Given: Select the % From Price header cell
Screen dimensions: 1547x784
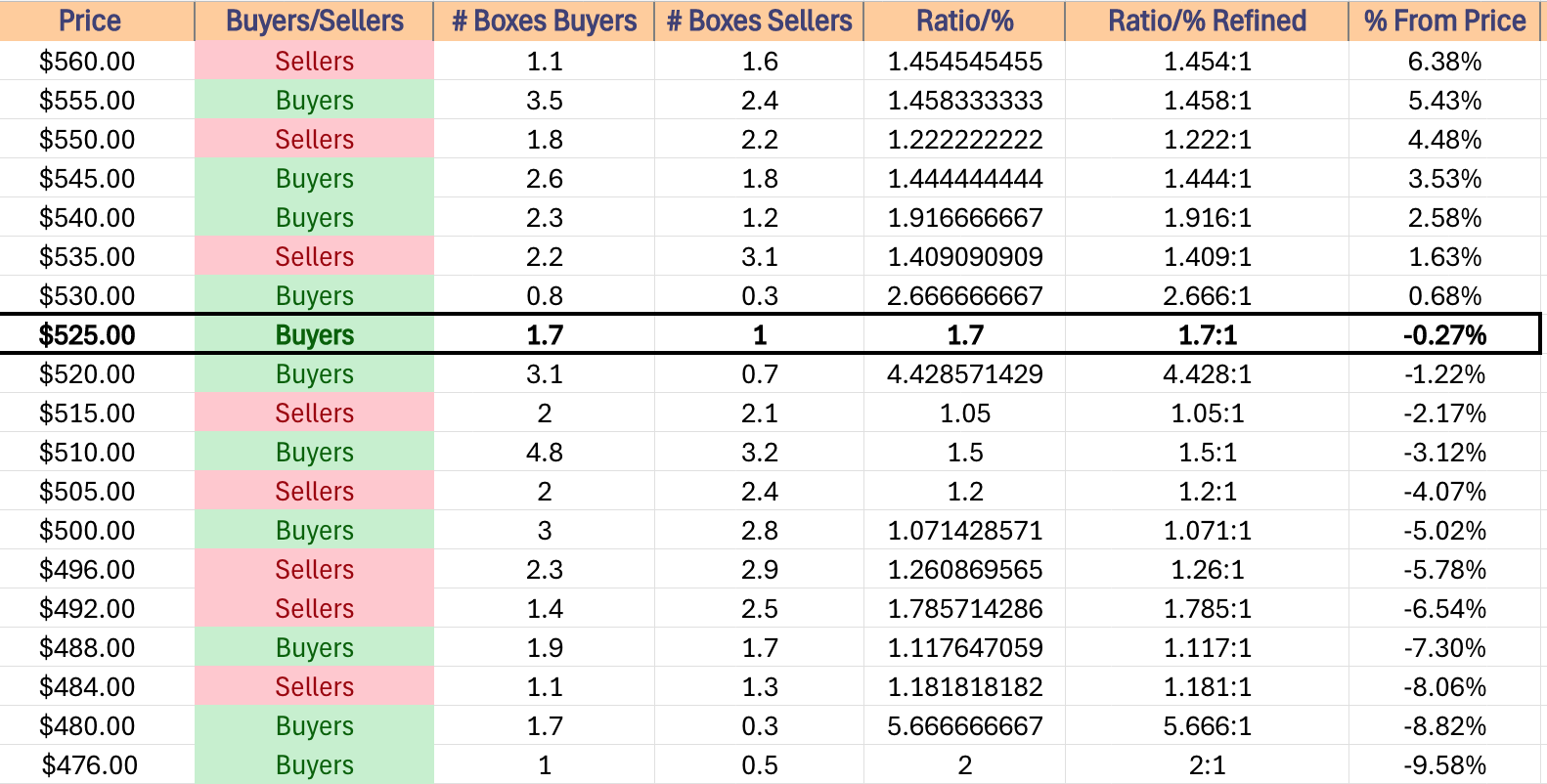Looking at the screenshot, I should (1444, 21).
